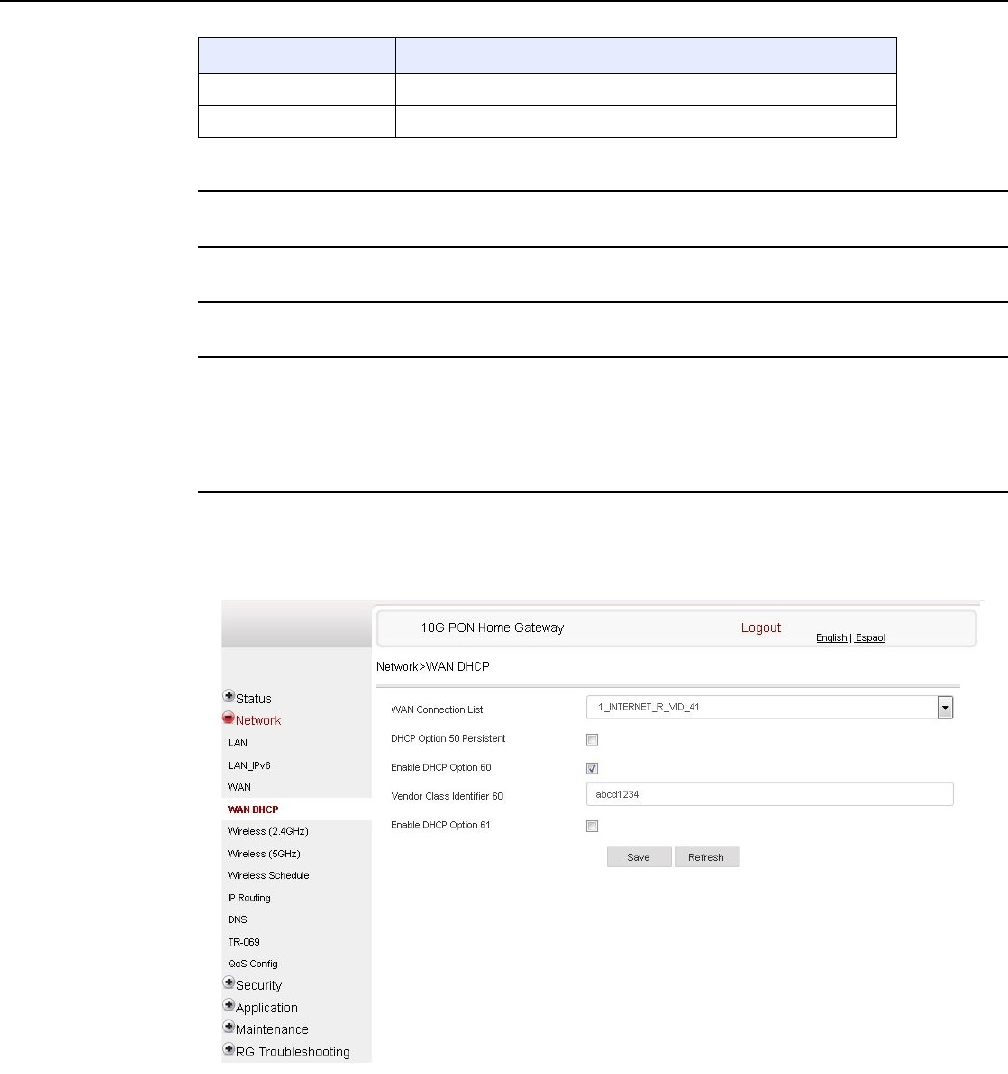This screenshot has width=1008, height=1074.
Task: Open QoS Config page
Action: click(253, 964)
